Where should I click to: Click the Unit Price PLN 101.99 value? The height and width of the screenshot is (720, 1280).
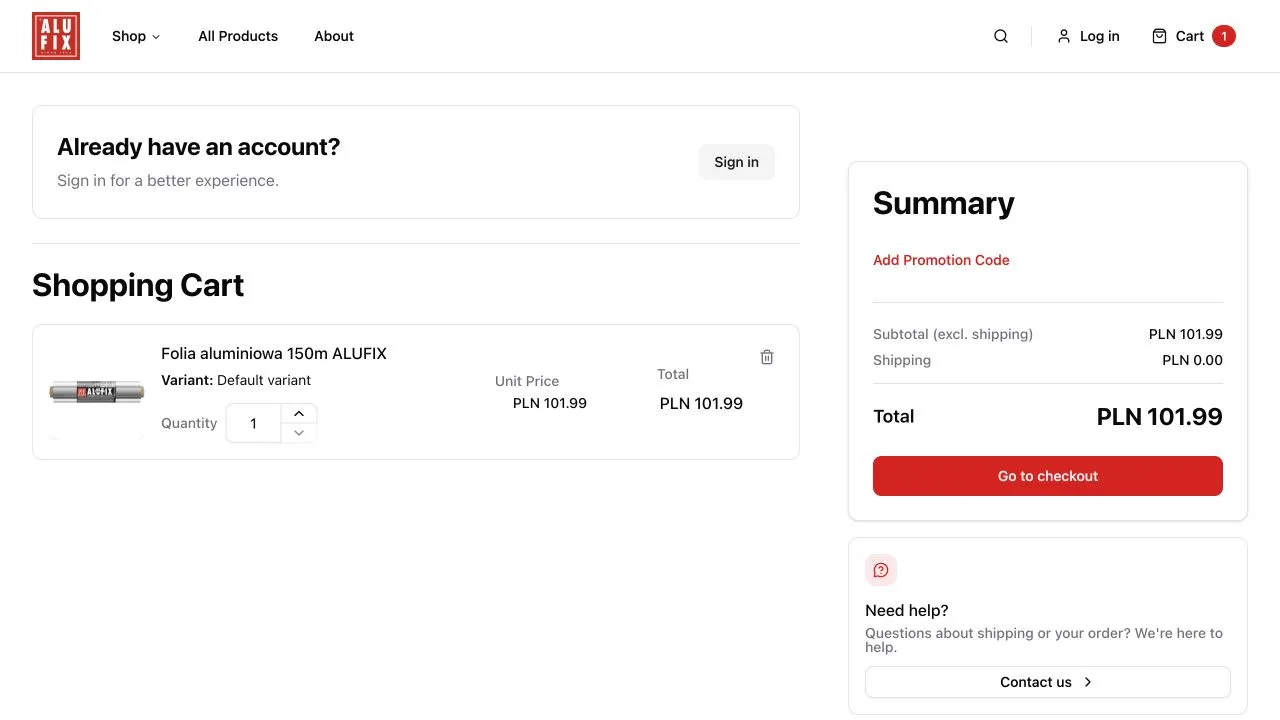[x=550, y=403]
